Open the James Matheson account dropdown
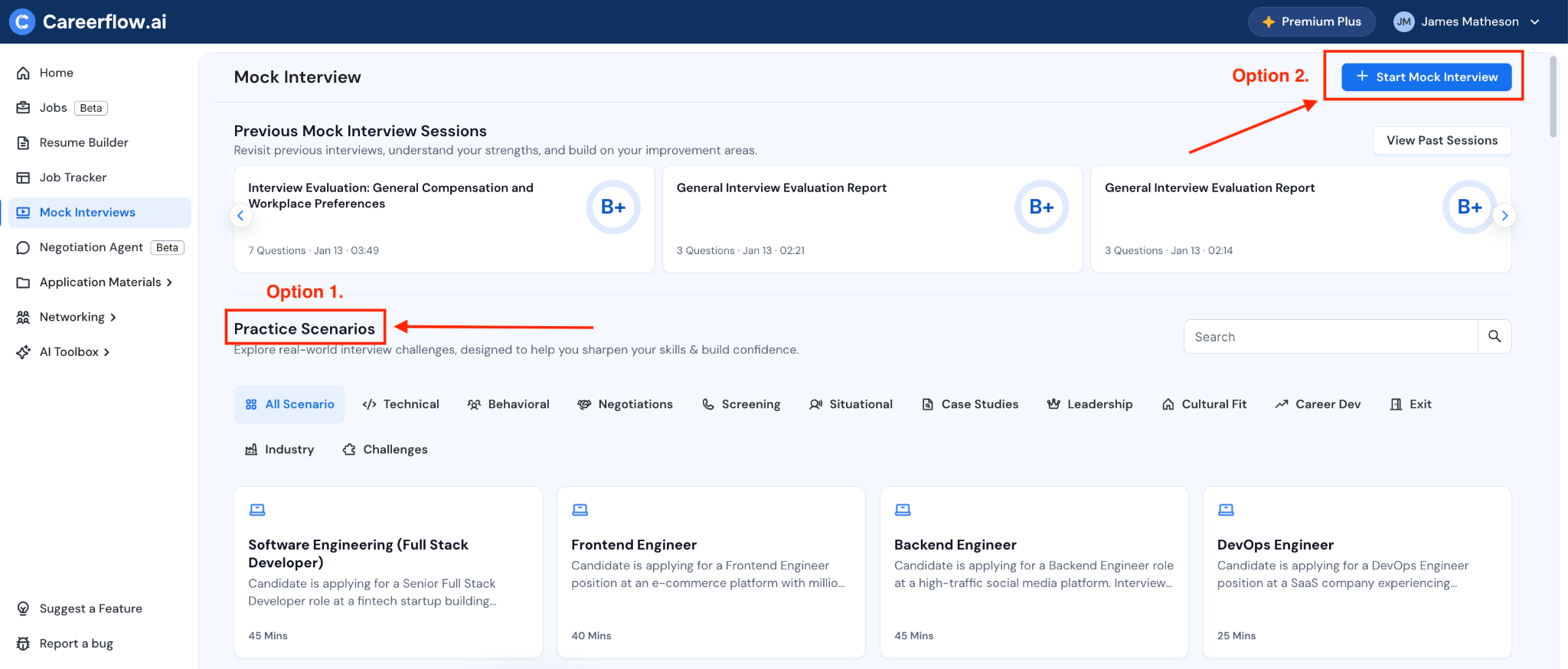 (x=1466, y=21)
